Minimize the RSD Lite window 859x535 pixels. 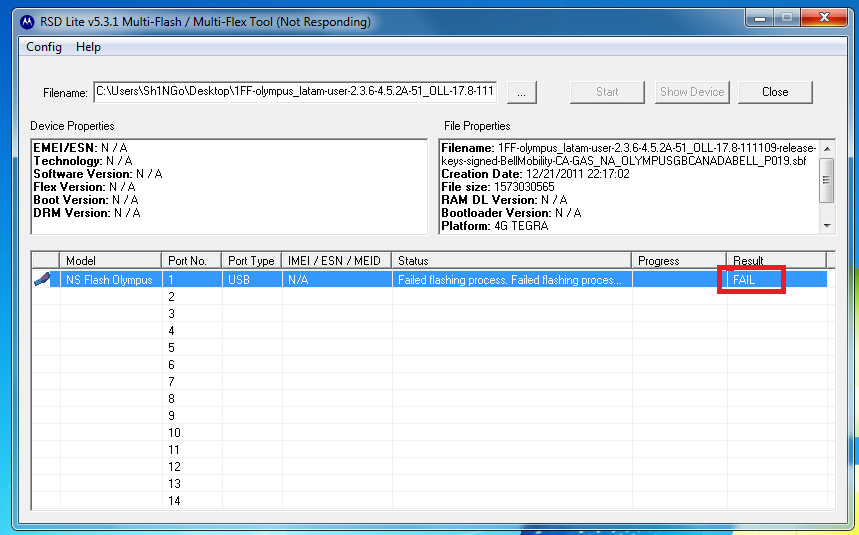760,18
